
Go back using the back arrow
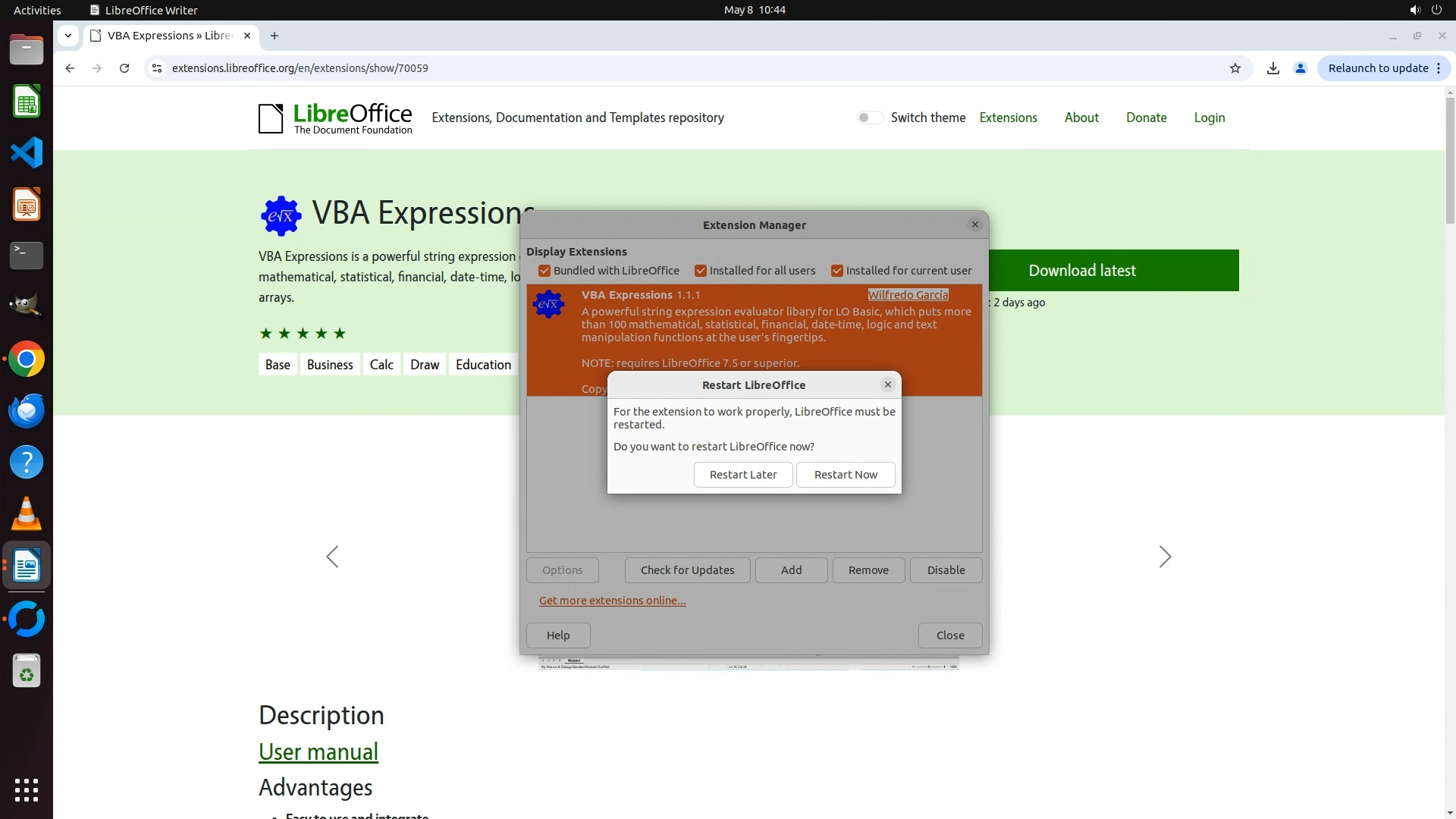point(70,68)
